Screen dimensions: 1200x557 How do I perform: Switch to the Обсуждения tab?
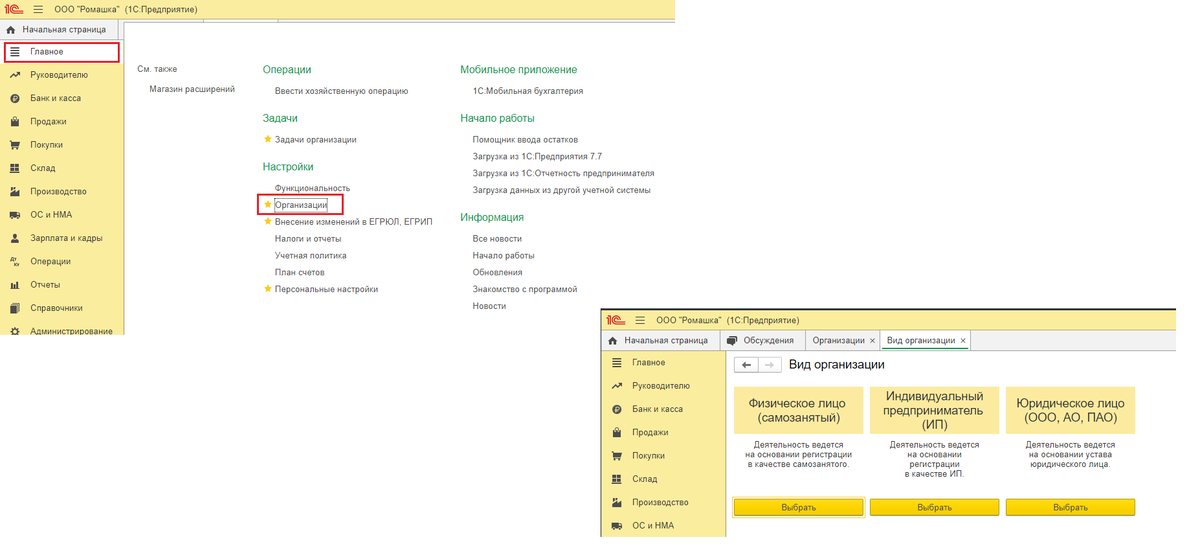pyautogui.click(x=762, y=340)
